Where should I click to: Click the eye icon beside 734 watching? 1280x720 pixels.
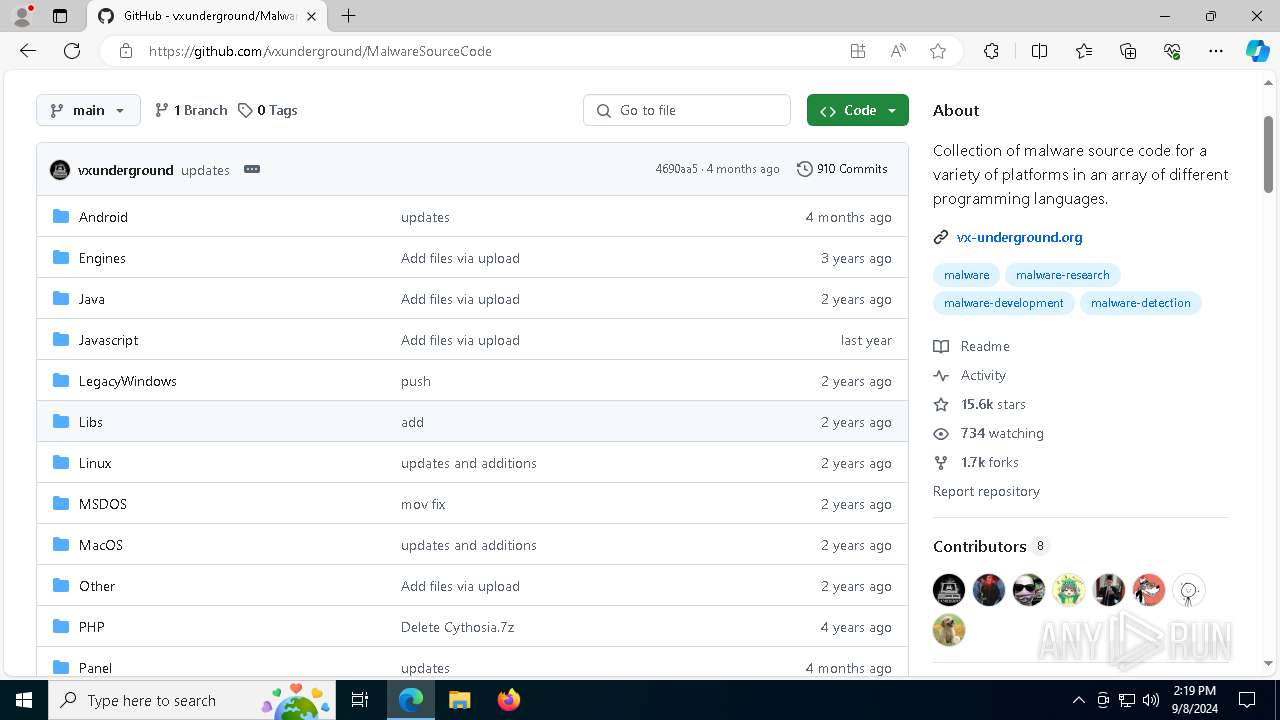(x=941, y=433)
